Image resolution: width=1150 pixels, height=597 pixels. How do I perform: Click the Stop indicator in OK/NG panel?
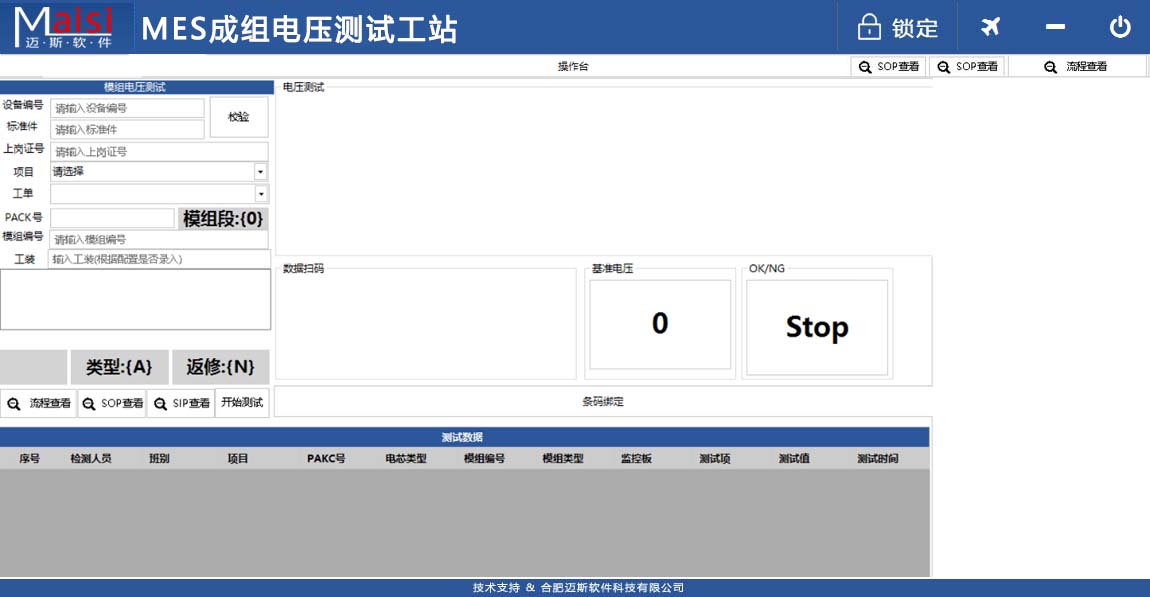(816, 327)
